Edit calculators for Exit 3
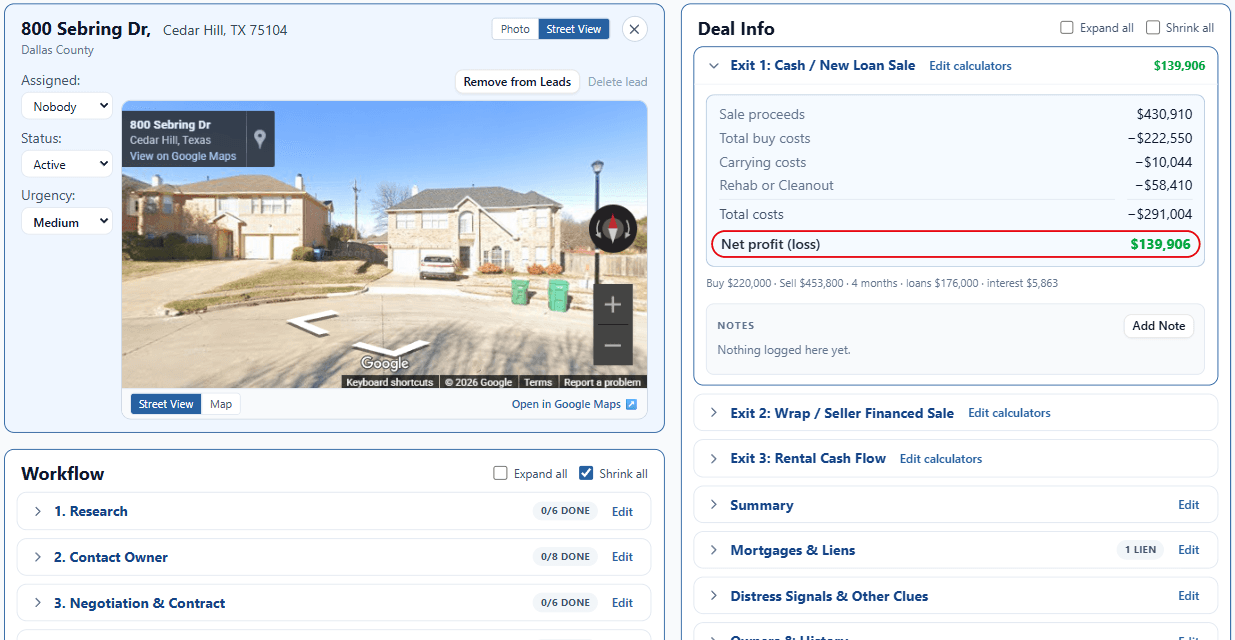This screenshot has height=640, width=1235. (x=941, y=459)
